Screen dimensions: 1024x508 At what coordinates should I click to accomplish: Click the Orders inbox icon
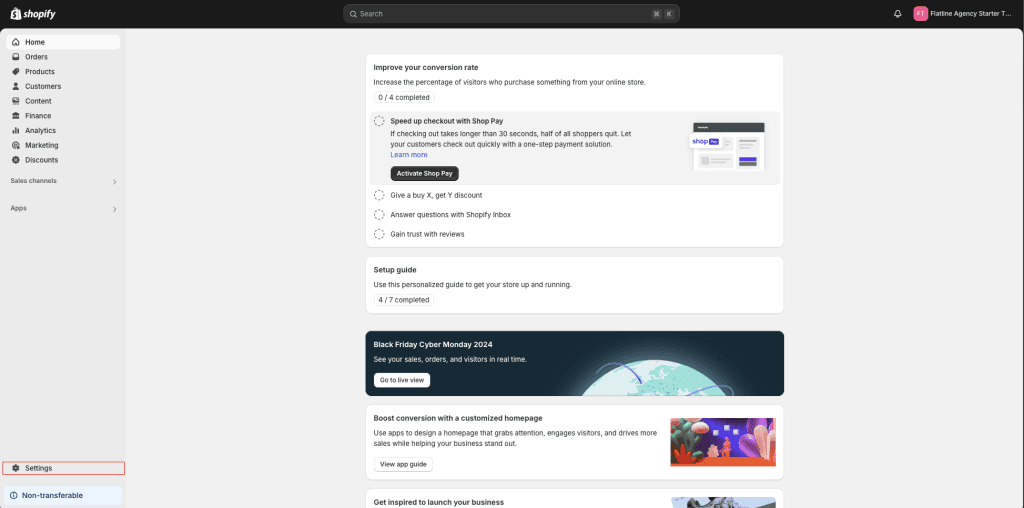click(16, 57)
